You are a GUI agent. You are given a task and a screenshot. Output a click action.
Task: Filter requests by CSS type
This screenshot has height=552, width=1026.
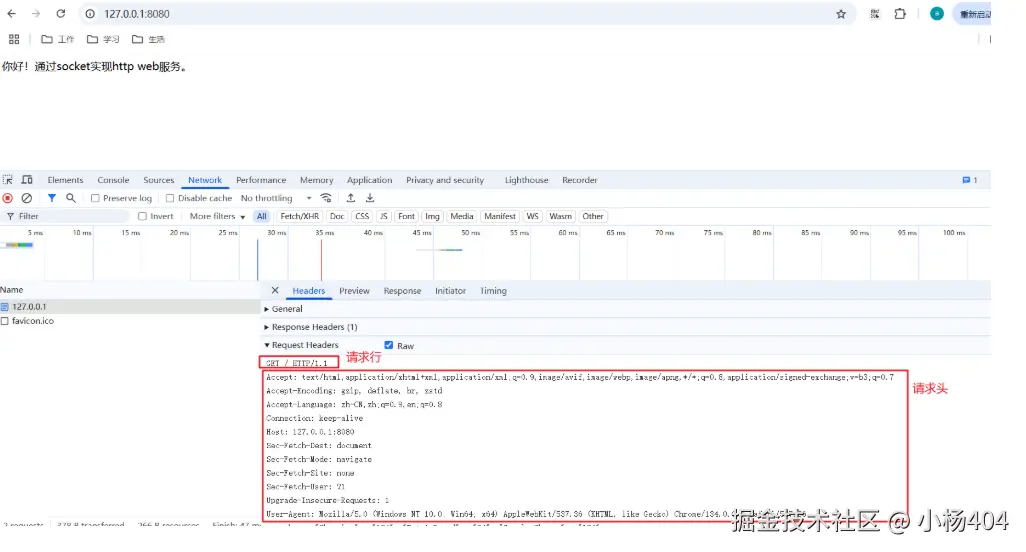tap(362, 216)
